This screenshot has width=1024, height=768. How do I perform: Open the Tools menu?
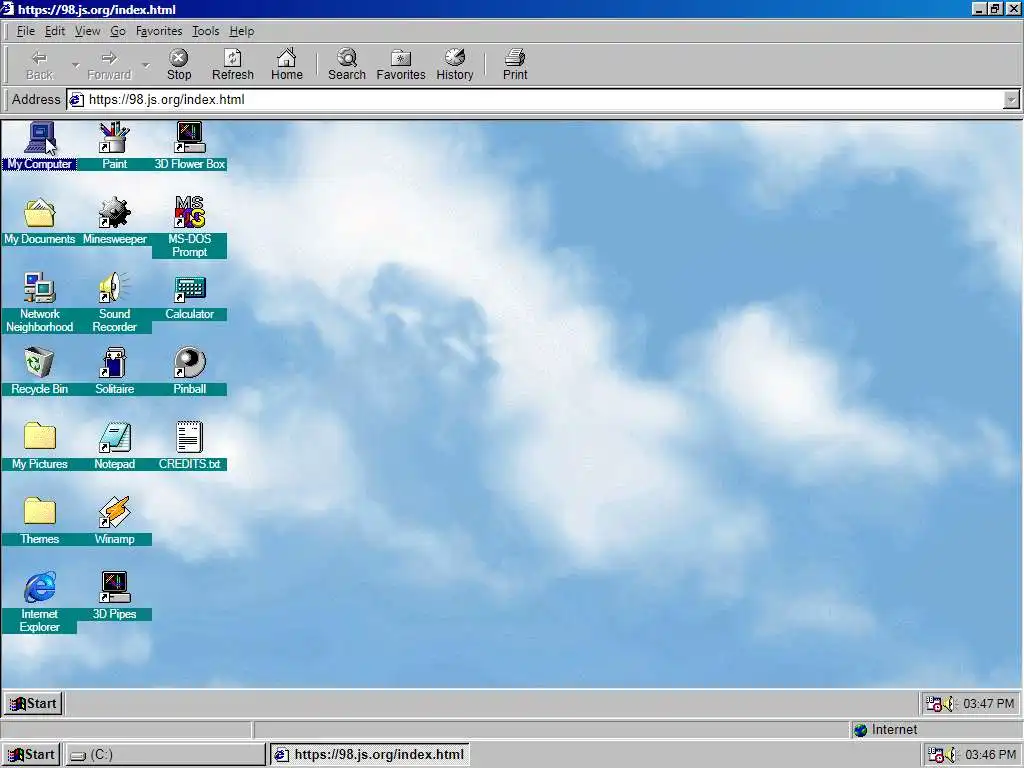pyautogui.click(x=206, y=31)
